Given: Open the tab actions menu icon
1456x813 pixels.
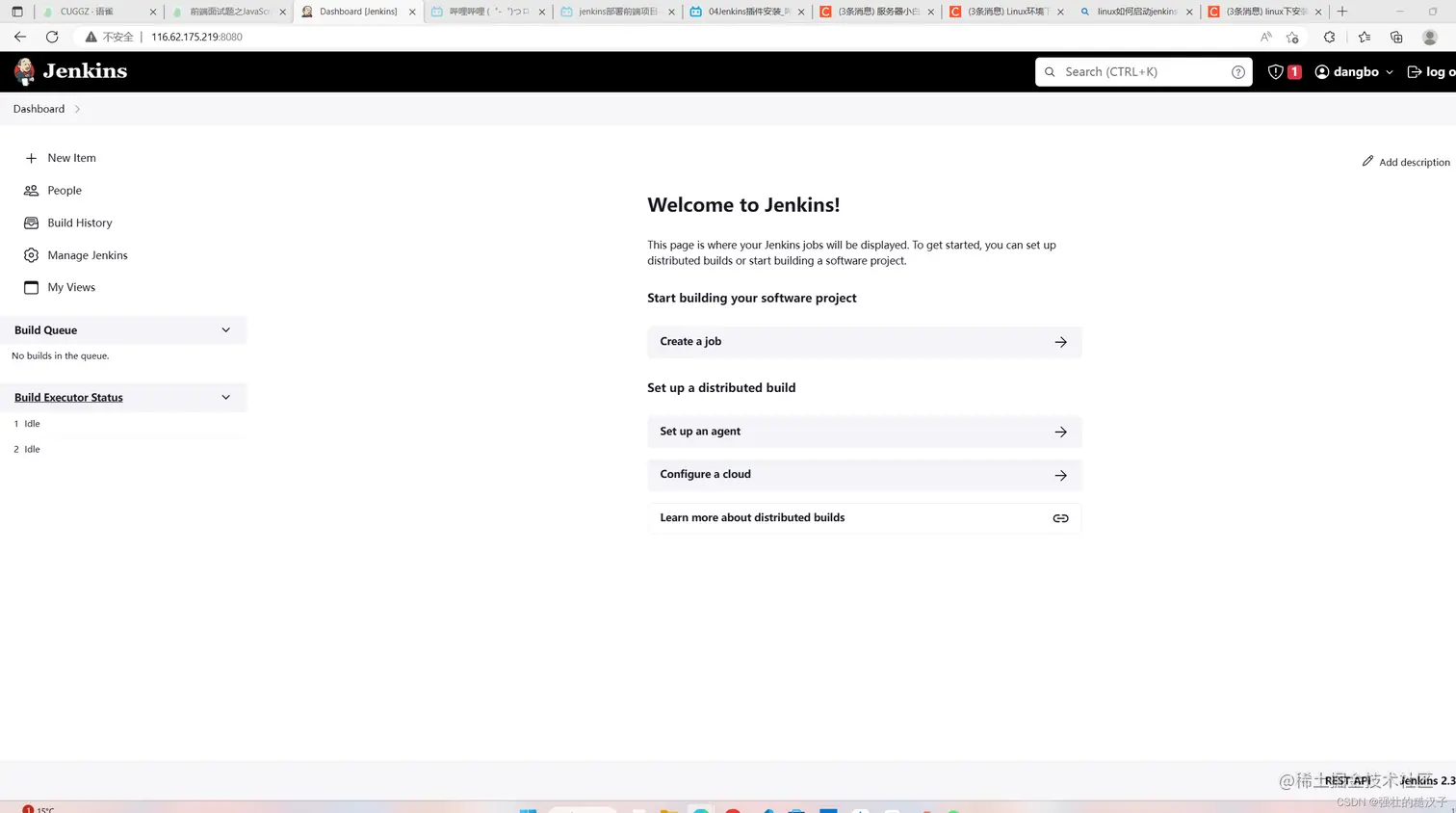Looking at the screenshot, I should [x=16, y=12].
